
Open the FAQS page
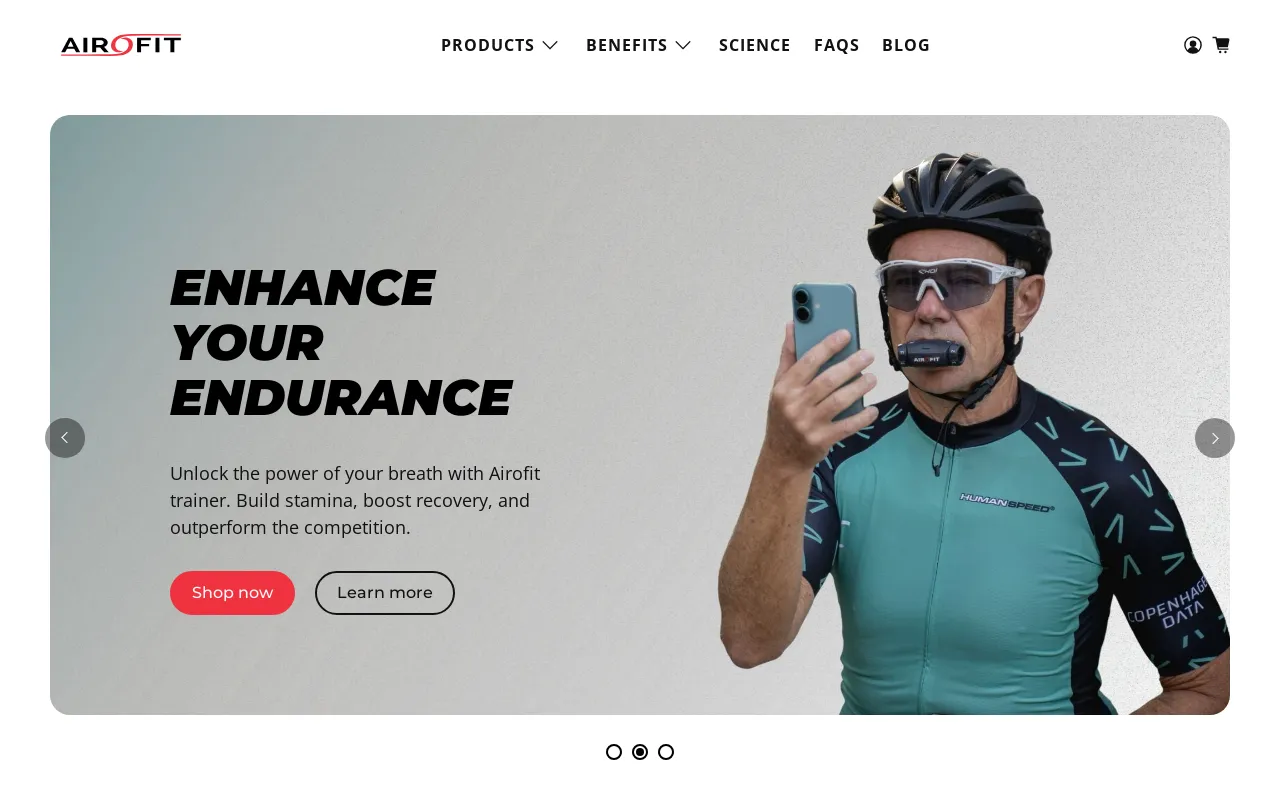837,45
